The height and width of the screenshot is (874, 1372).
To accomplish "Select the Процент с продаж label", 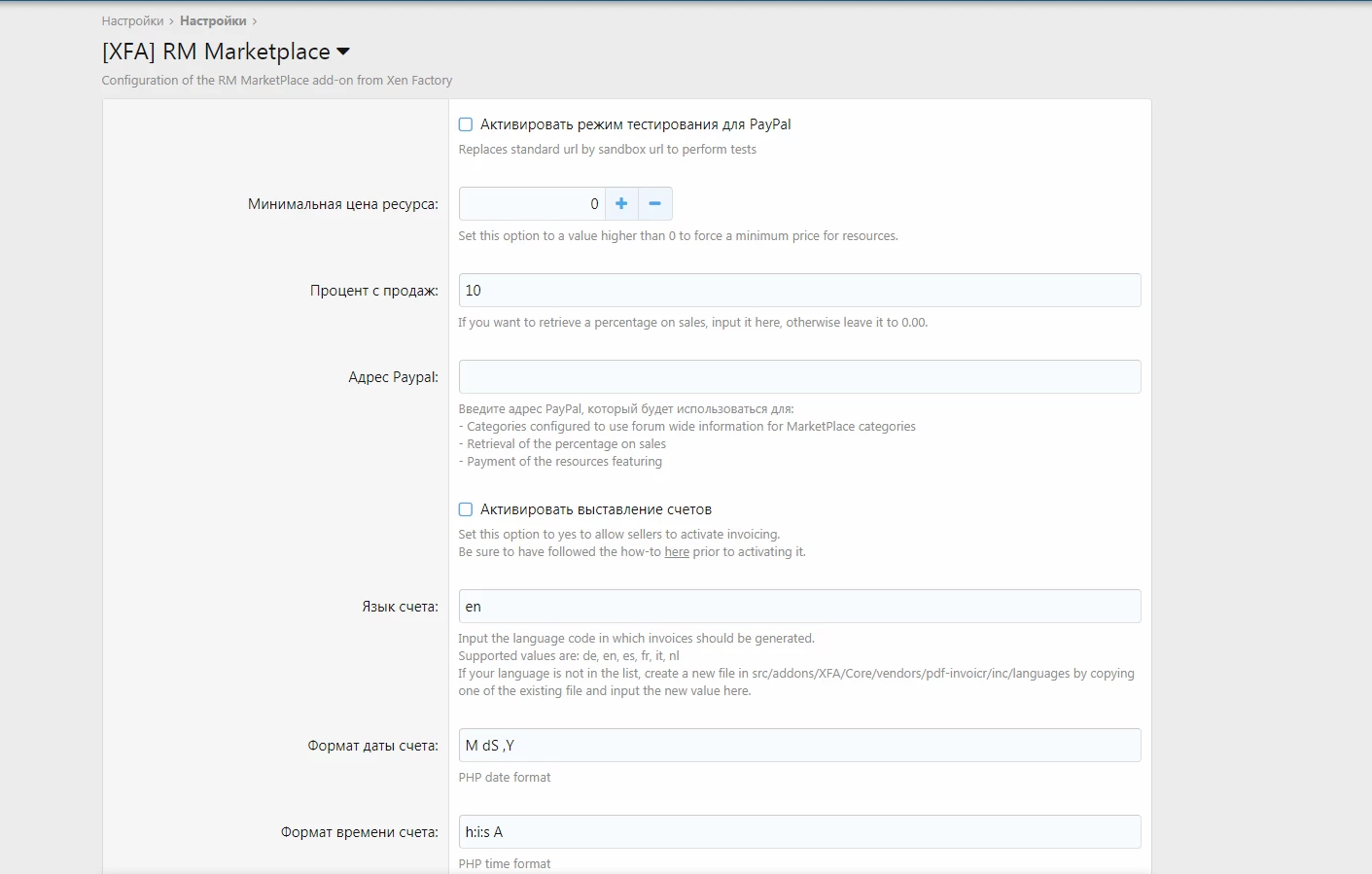I will click(x=374, y=291).
